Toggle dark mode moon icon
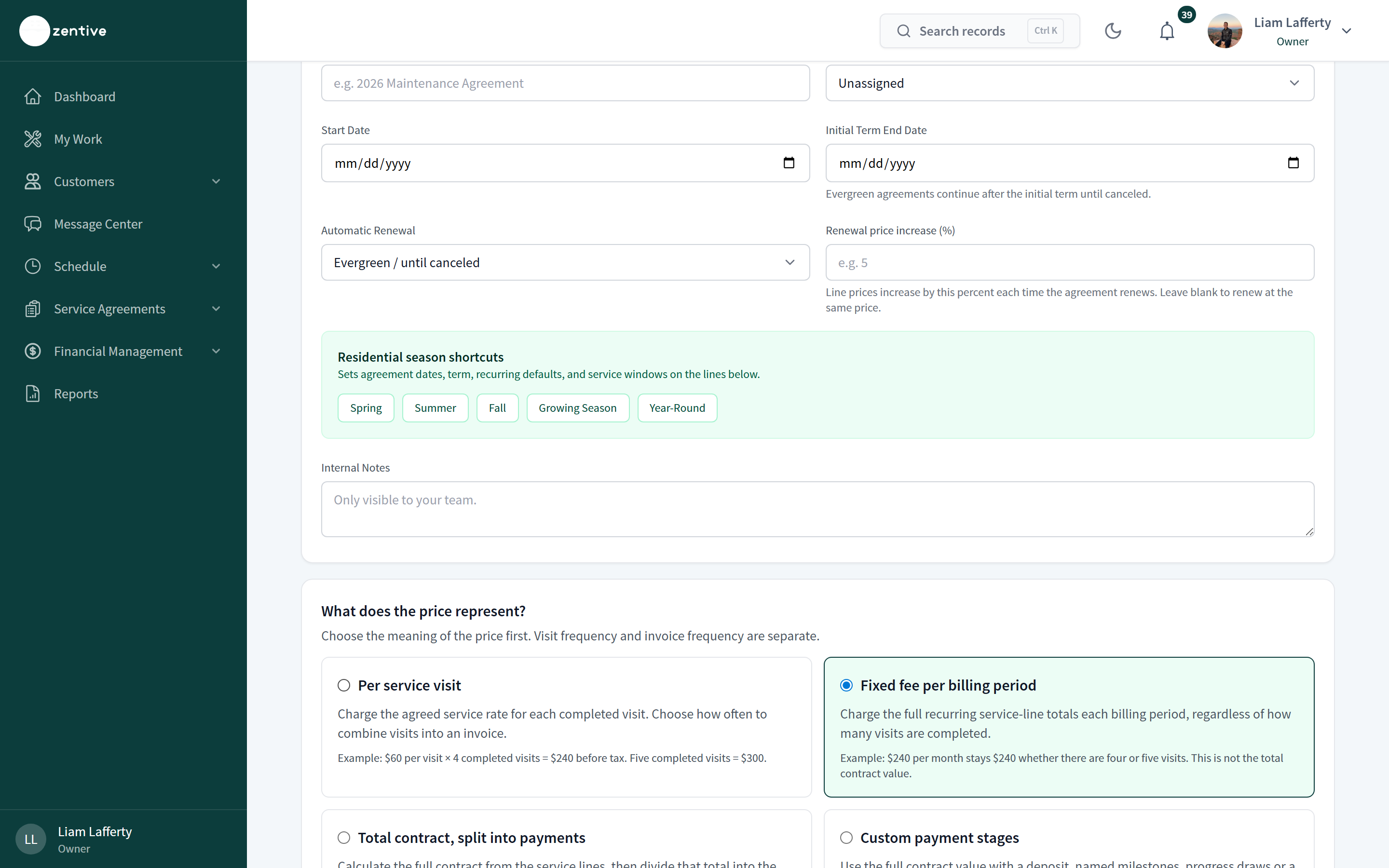Image resolution: width=1389 pixels, height=868 pixels. pos(1113,31)
